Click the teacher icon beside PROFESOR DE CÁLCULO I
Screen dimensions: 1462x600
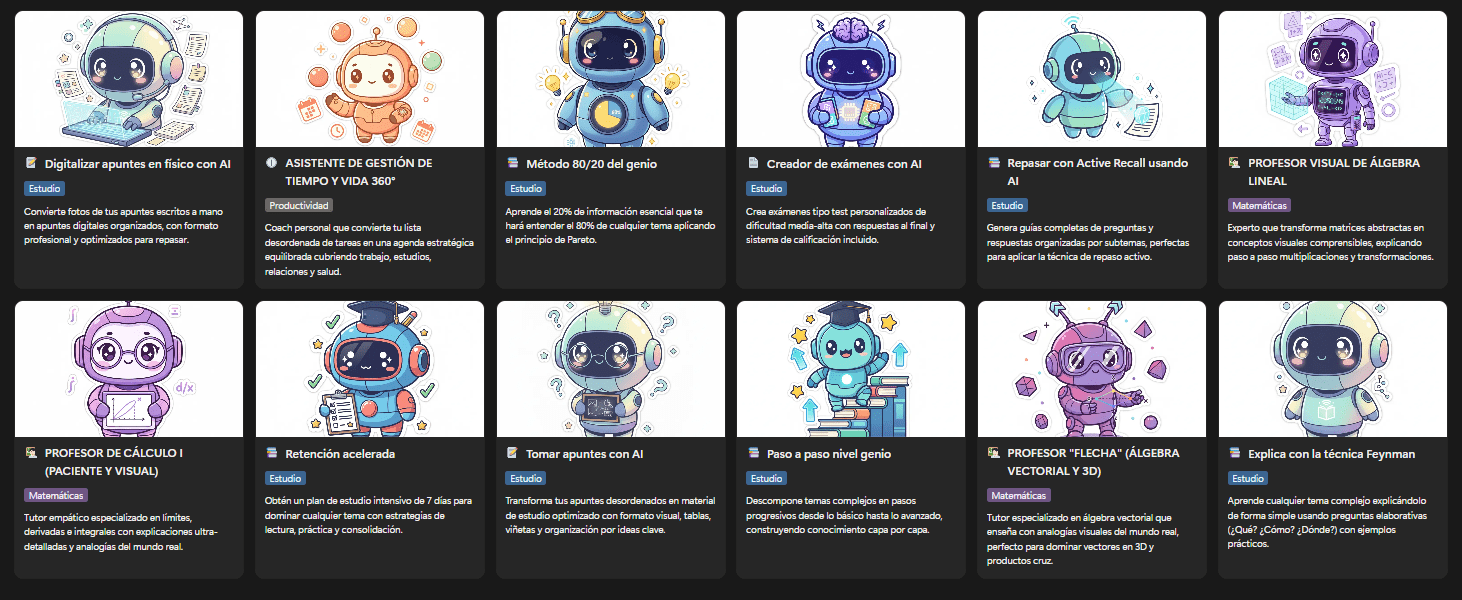[31, 453]
